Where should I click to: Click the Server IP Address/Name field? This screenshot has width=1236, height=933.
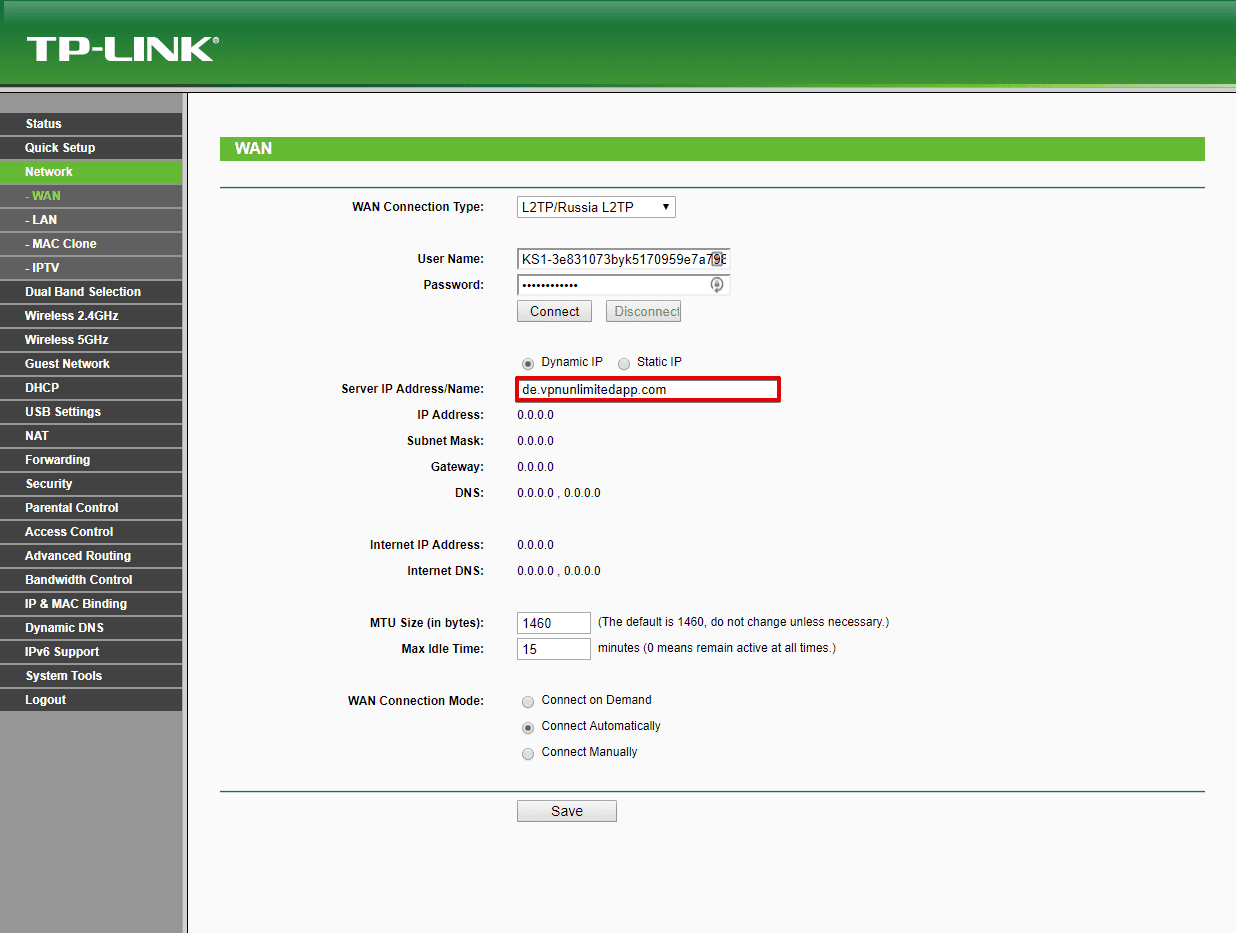647,390
